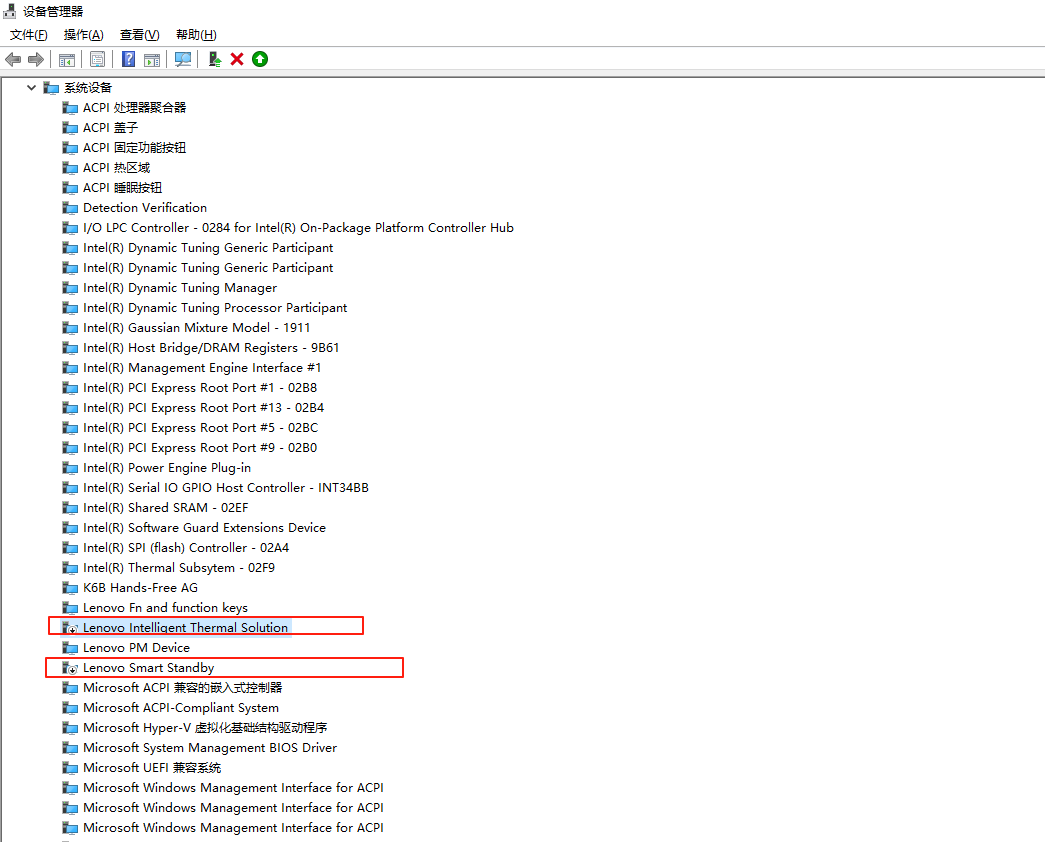This screenshot has width=1045, height=842.
Task: Select Intel(R) Serial IO GPIO Host Controller
Action: (x=225, y=487)
